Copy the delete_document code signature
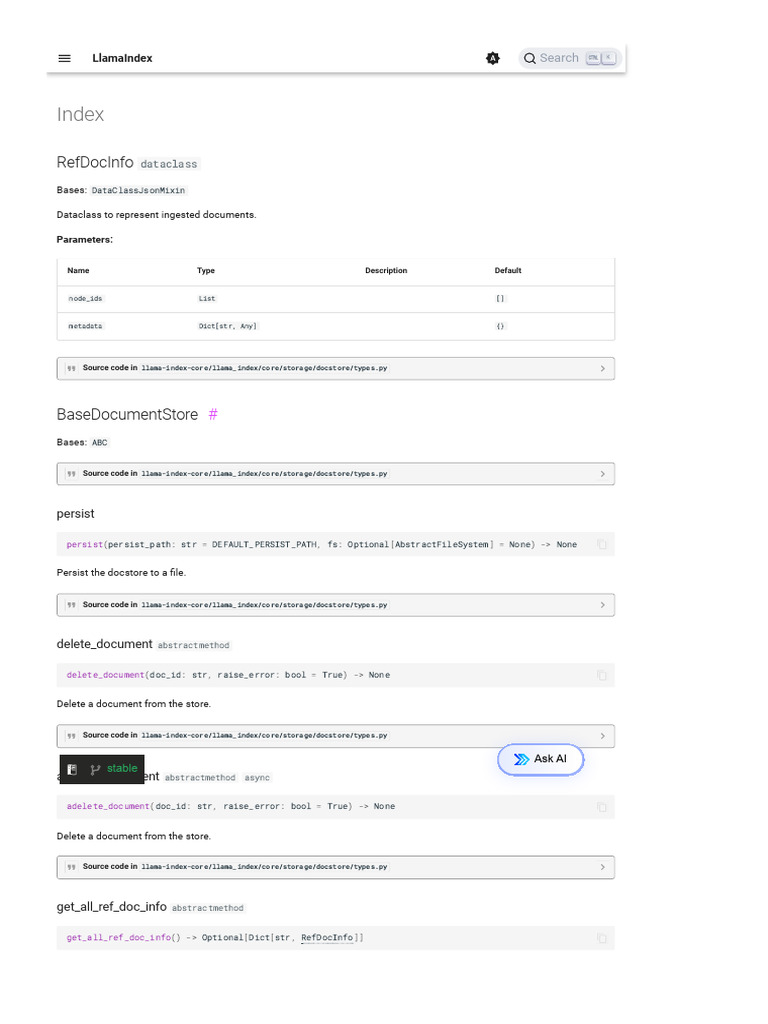 pos(601,676)
